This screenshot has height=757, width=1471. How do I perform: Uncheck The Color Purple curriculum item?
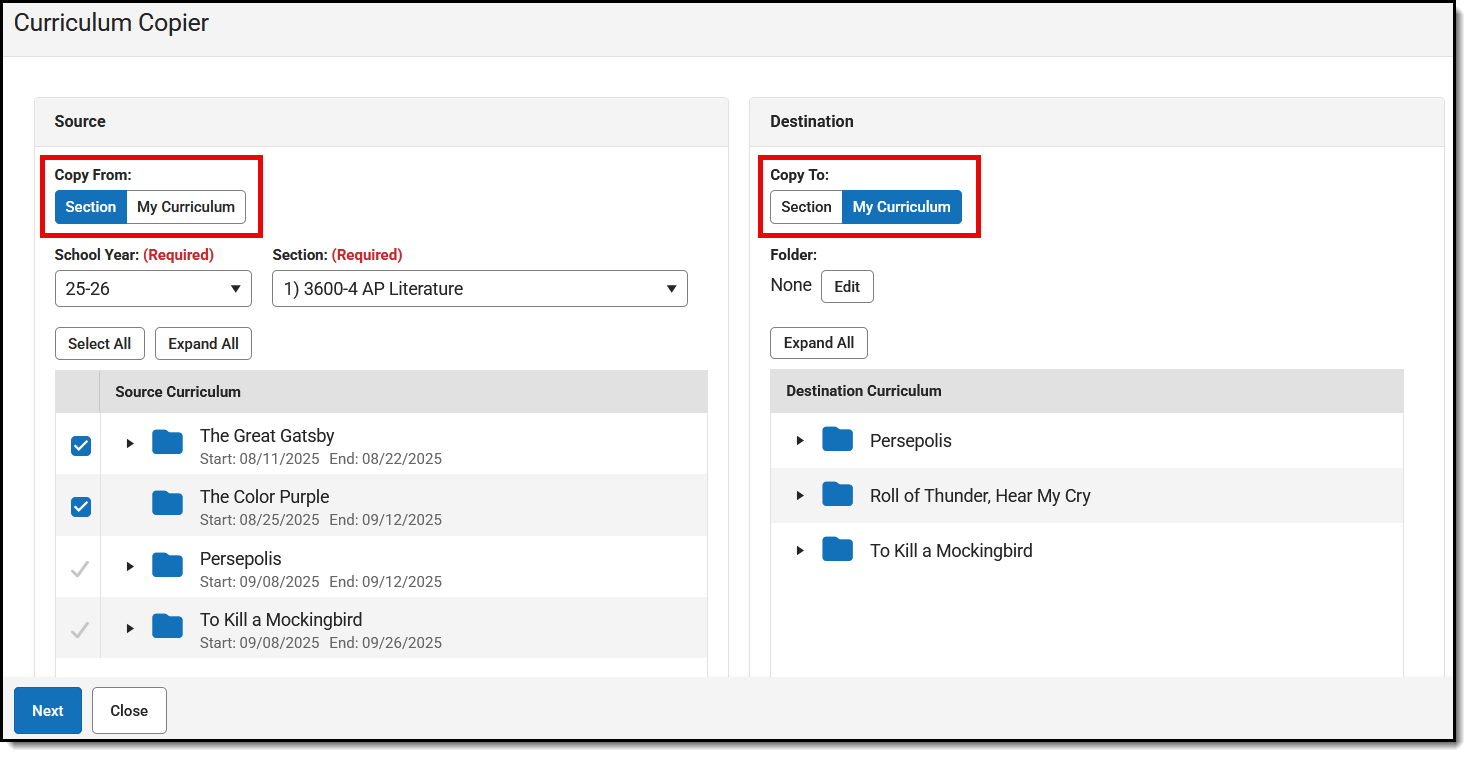(x=80, y=507)
